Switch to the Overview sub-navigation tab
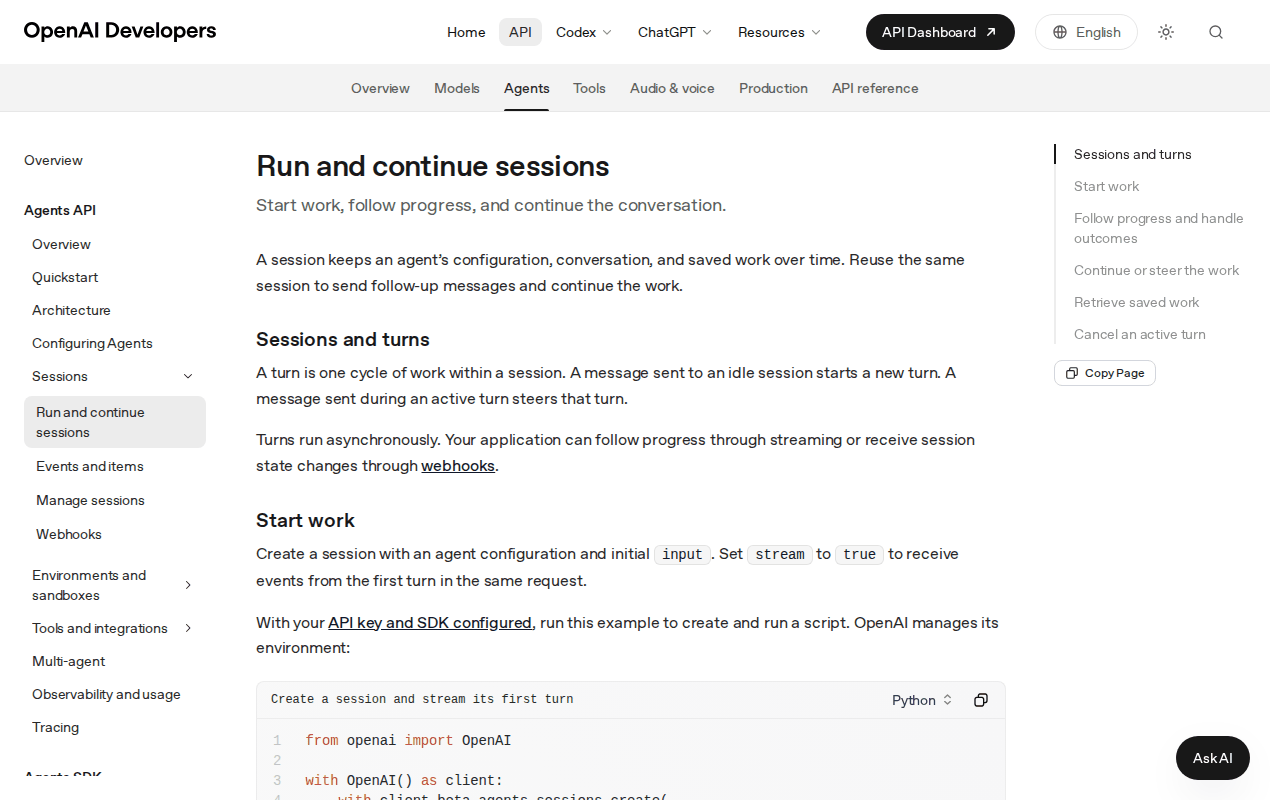1280x800 pixels. click(380, 88)
